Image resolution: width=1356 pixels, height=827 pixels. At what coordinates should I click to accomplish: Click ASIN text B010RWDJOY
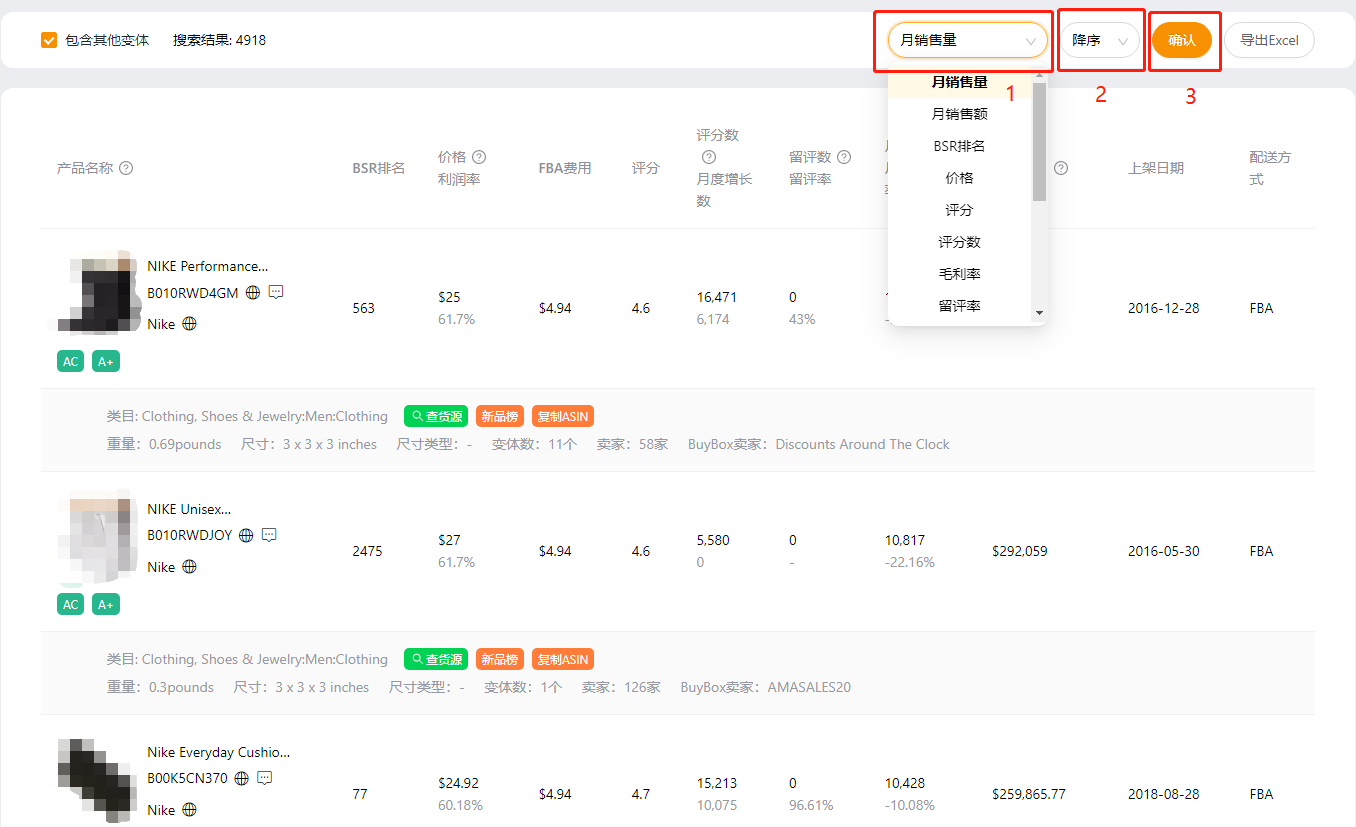pyautogui.click(x=190, y=536)
